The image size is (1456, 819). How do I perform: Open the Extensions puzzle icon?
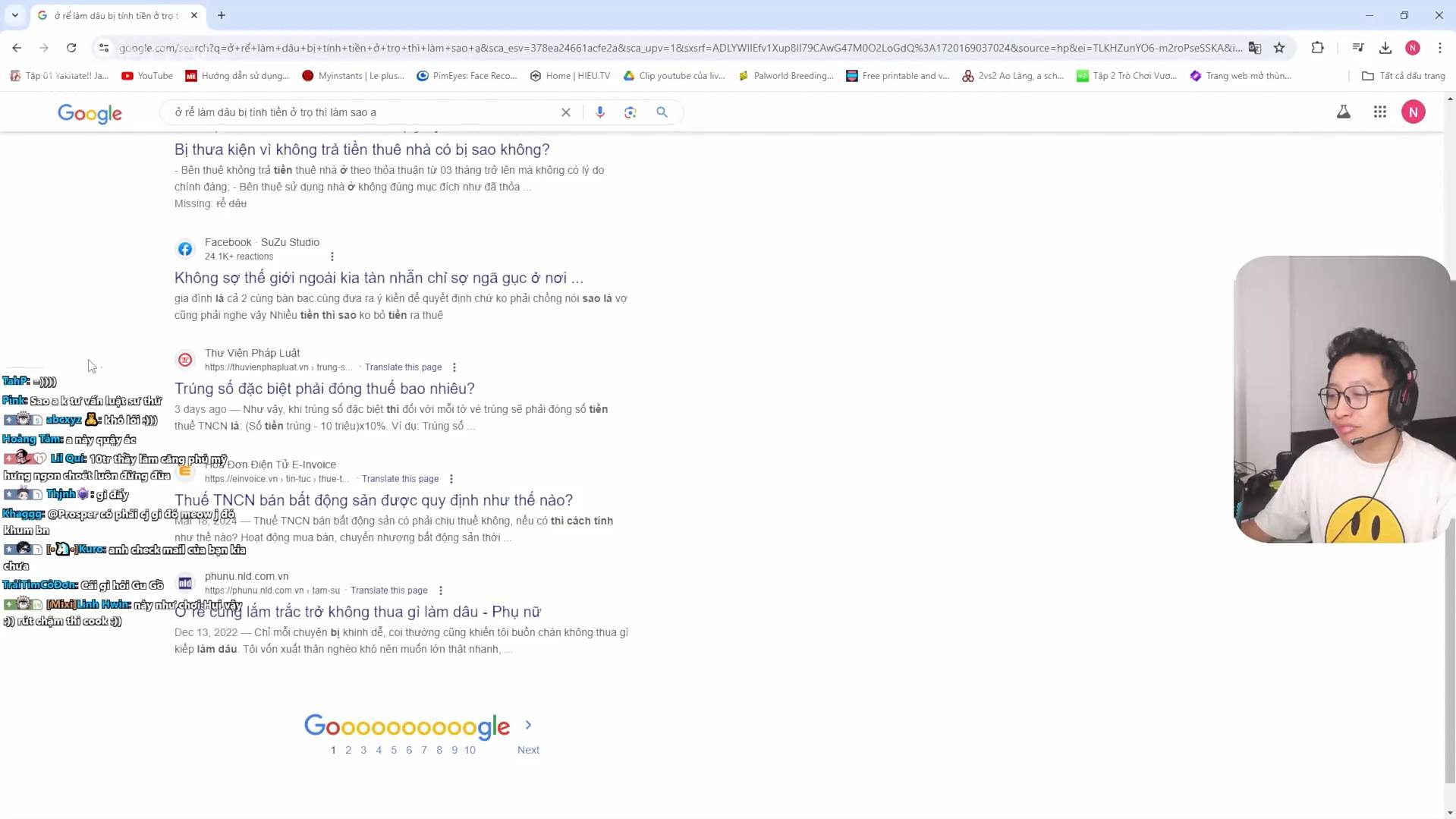(1317, 47)
